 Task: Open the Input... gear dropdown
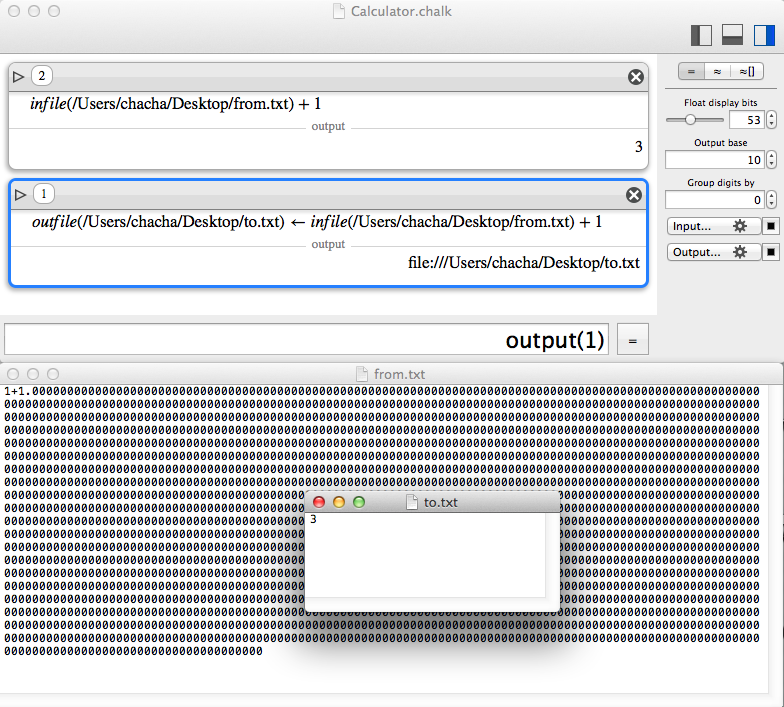(x=714, y=226)
